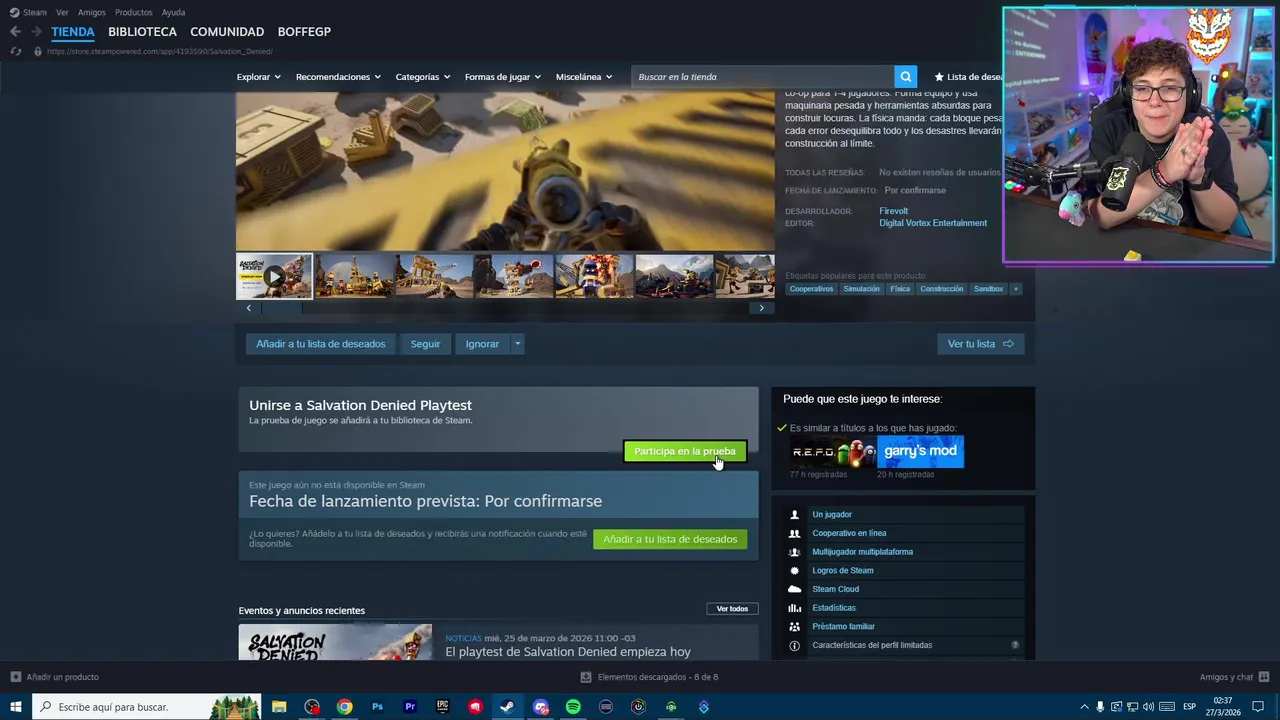Click Steam Cloud feature link

point(836,589)
